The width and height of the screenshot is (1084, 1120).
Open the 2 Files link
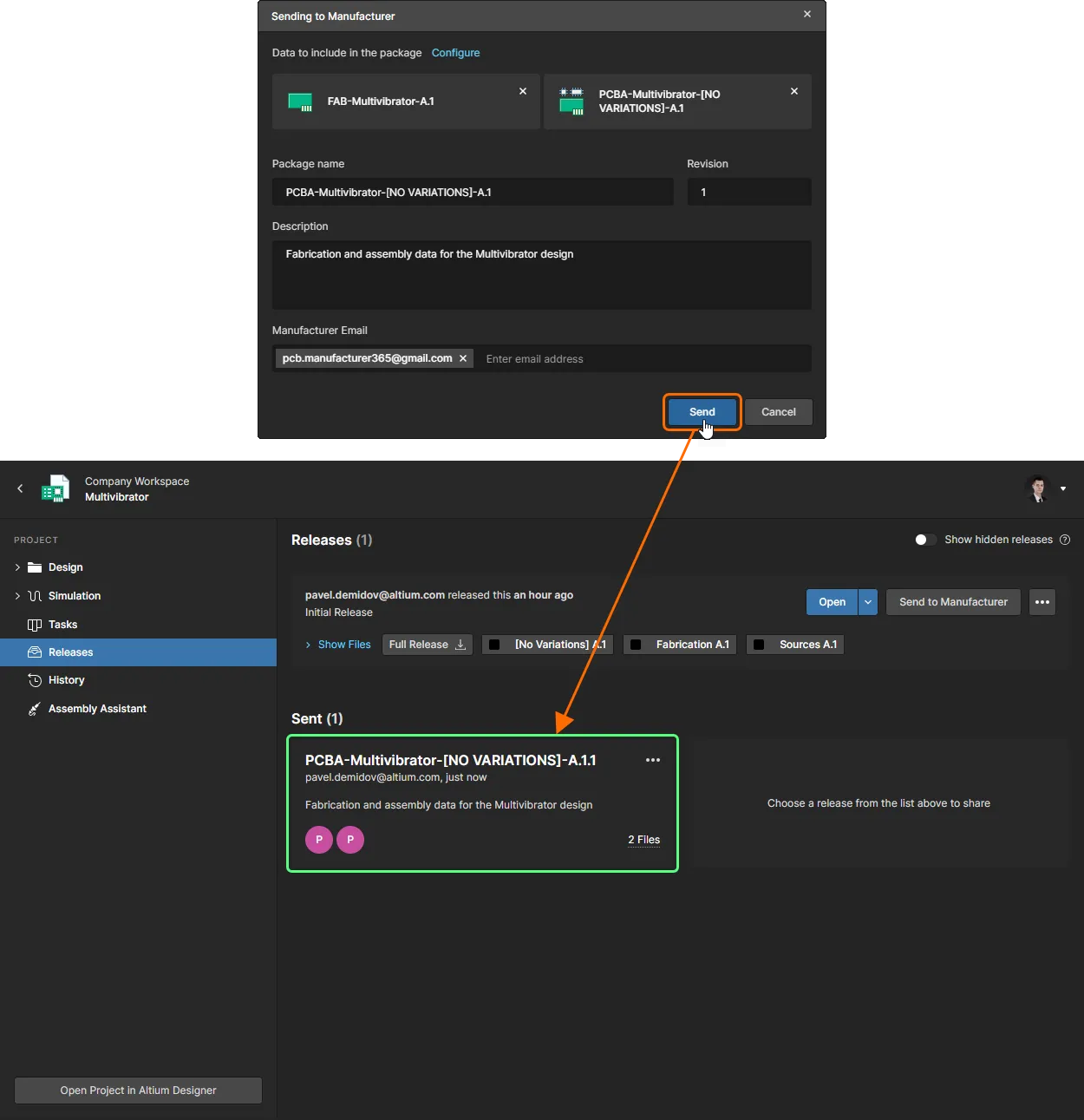pyautogui.click(x=644, y=840)
